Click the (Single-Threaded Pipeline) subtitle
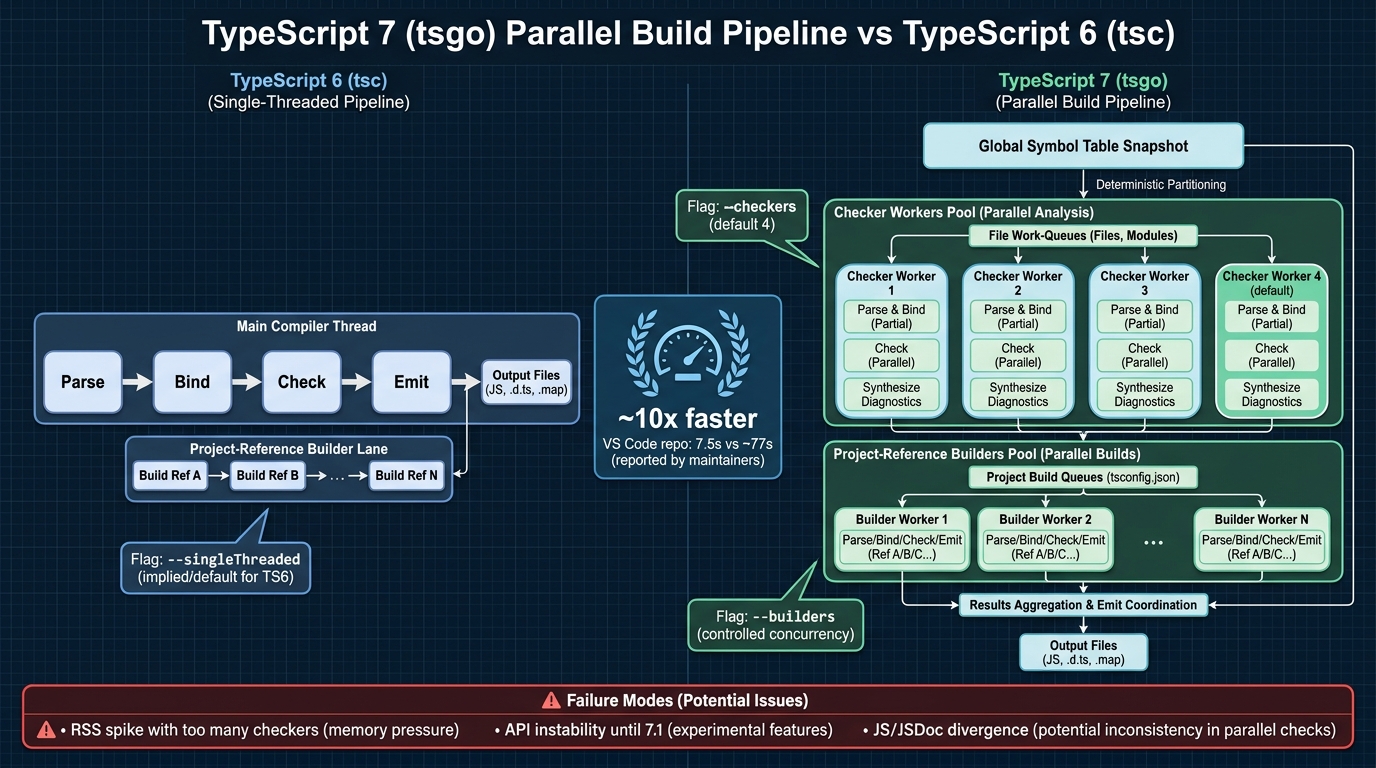Viewport: 1376px width, 768px height. [309, 102]
